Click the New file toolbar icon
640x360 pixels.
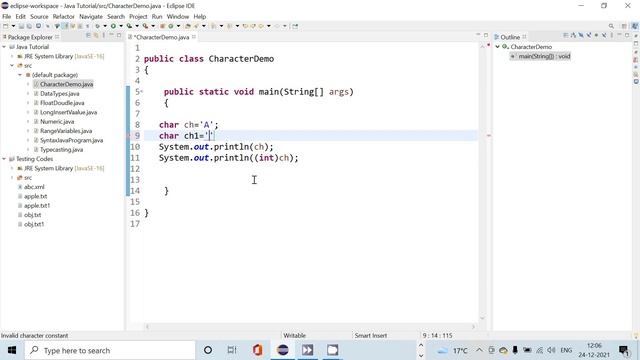pyautogui.click(x=6, y=26)
